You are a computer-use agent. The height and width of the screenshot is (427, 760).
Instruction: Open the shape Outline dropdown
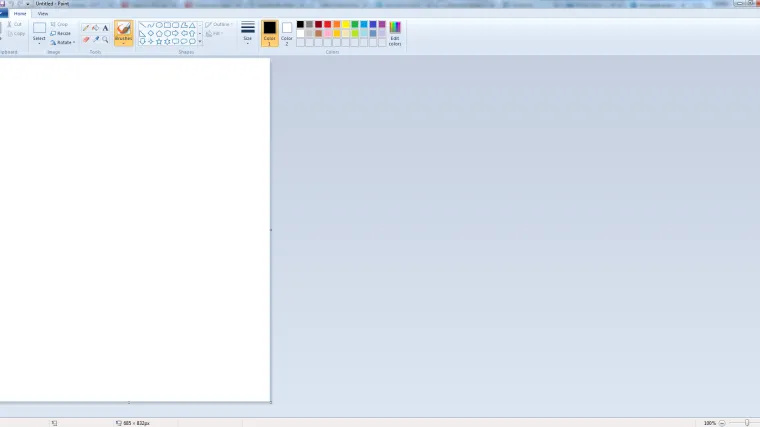click(219, 24)
